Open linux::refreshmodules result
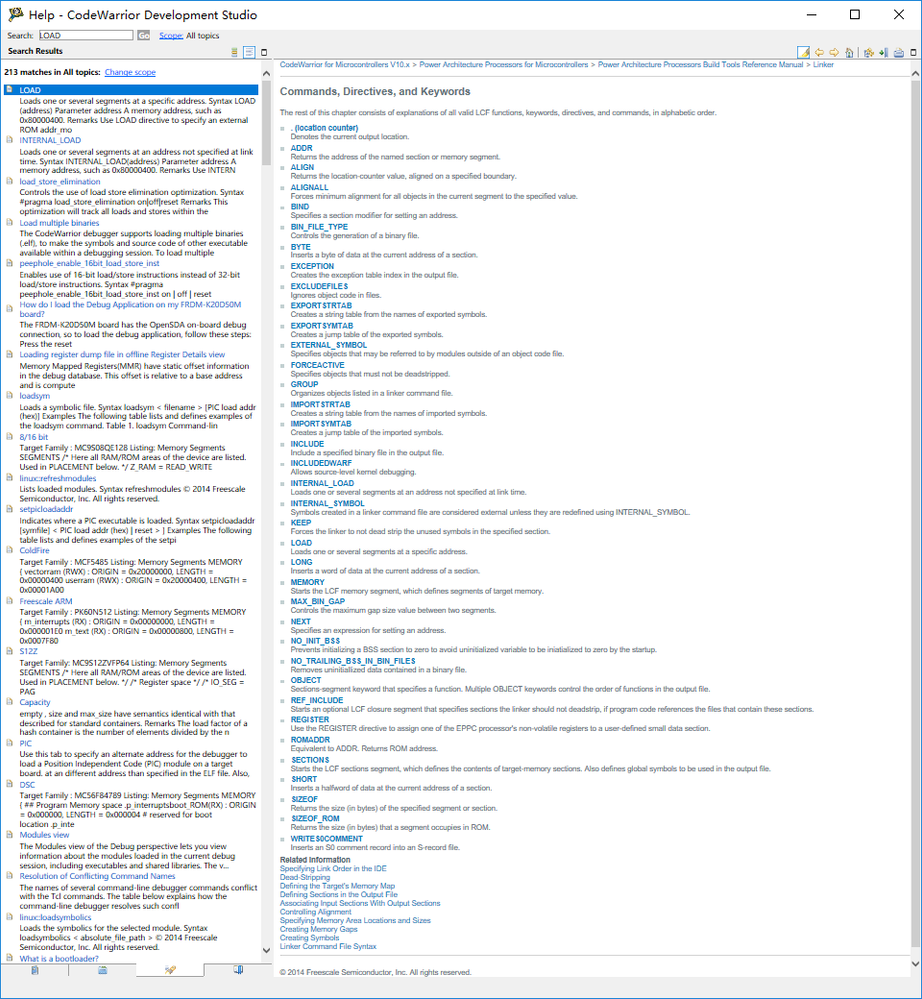 pos(57,478)
